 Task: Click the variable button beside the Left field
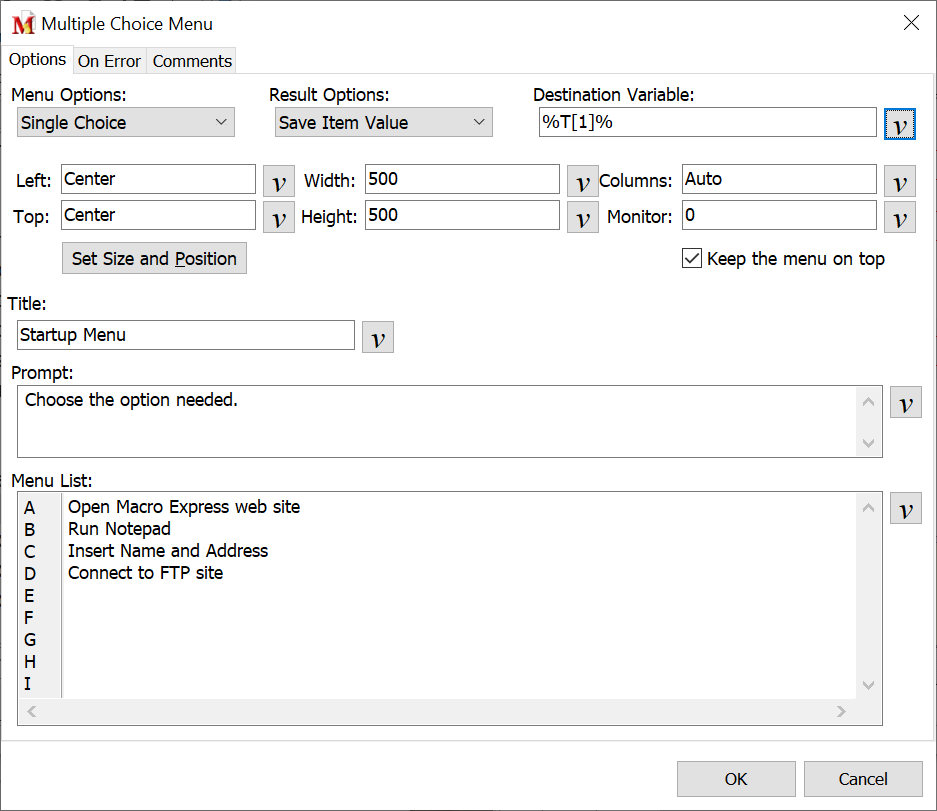click(278, 181)
